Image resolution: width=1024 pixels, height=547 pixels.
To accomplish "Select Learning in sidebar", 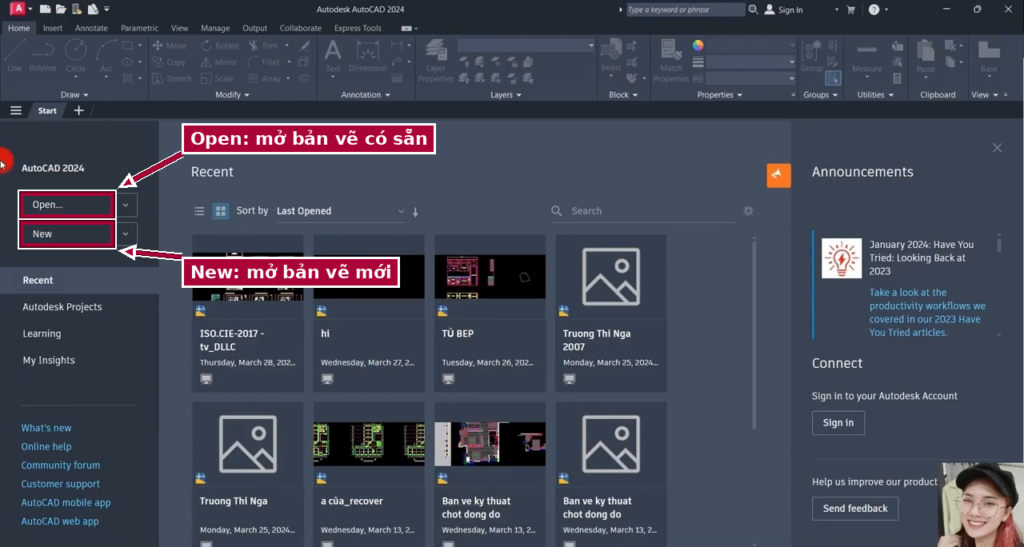I will pos(42,334).
